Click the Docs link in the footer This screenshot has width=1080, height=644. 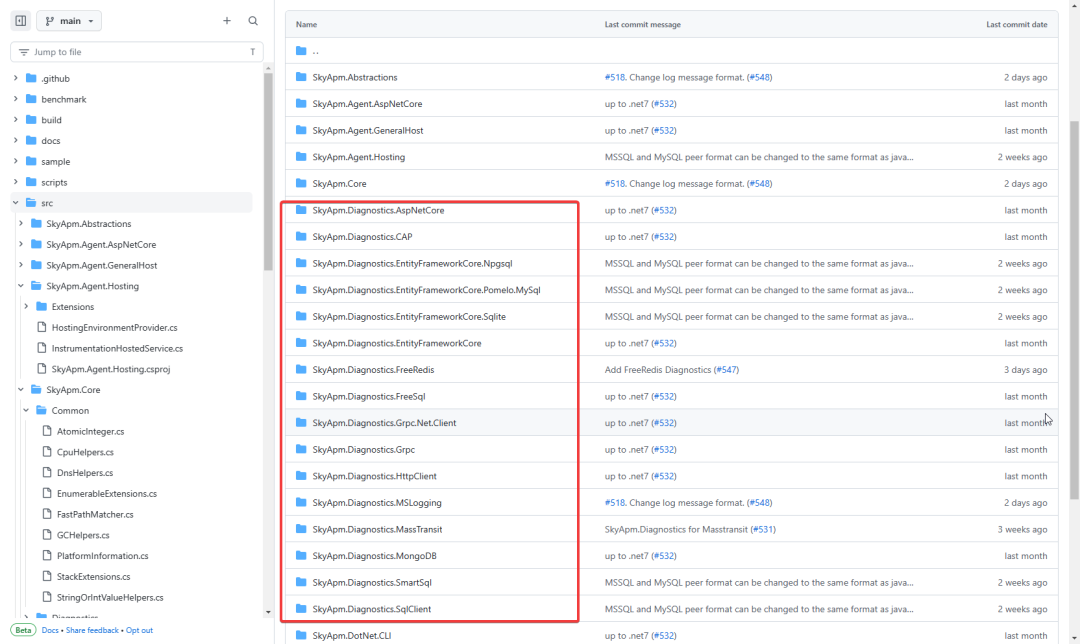pos(50,630)
